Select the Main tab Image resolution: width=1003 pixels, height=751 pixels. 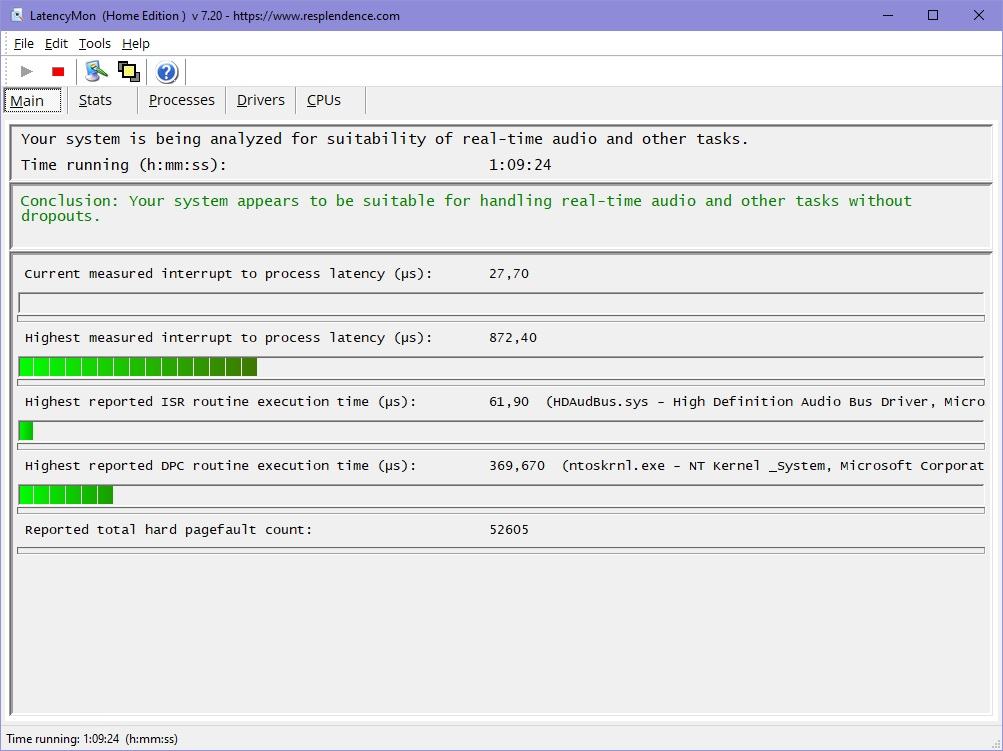[33, 100]
